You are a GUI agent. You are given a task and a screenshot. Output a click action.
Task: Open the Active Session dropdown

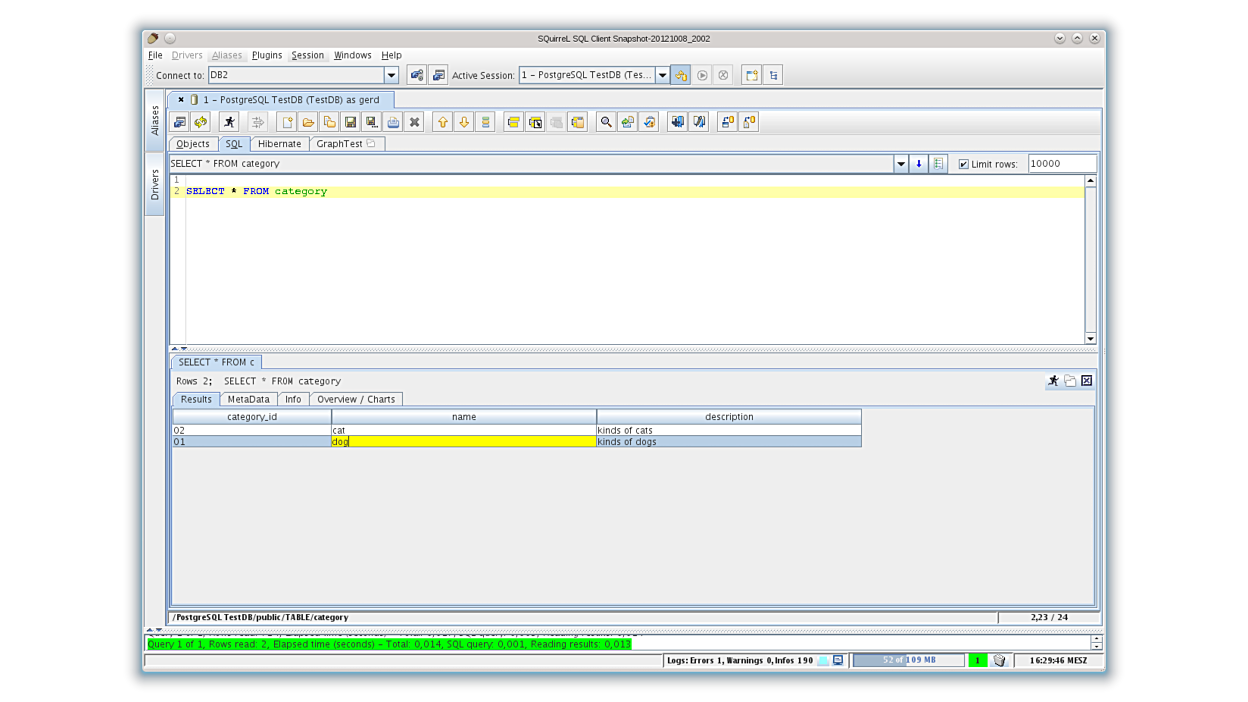coord(662,74)
